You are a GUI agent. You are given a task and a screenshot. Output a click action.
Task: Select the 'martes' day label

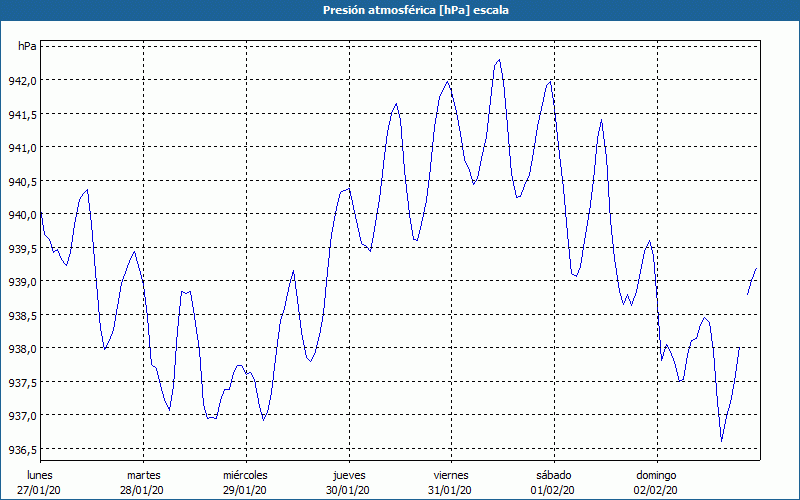144,475
